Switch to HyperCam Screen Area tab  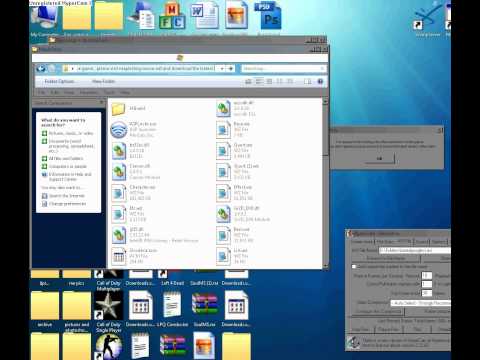(362, 242)
